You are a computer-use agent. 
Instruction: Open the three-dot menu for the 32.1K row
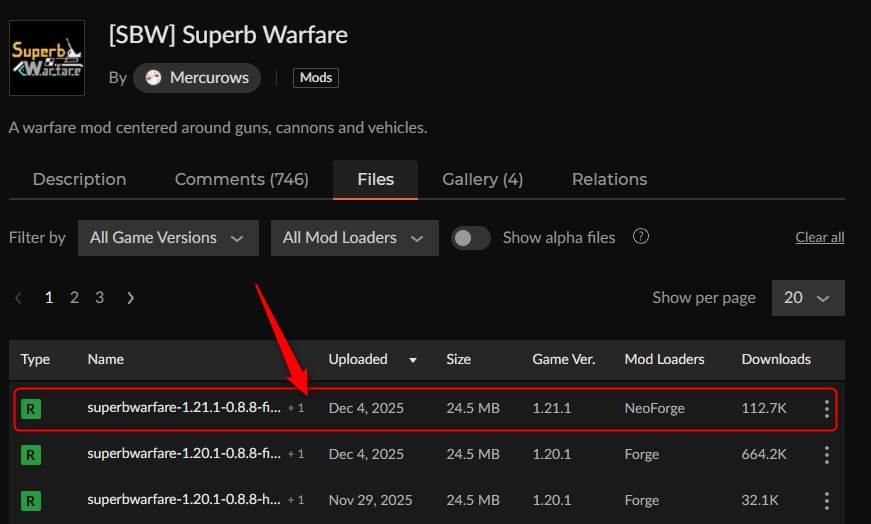(x=827, y=501)
